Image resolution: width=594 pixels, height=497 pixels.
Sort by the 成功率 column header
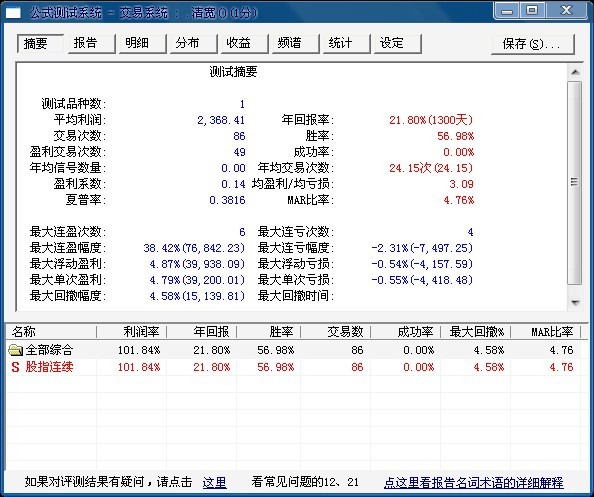click(x=406, y=332)
